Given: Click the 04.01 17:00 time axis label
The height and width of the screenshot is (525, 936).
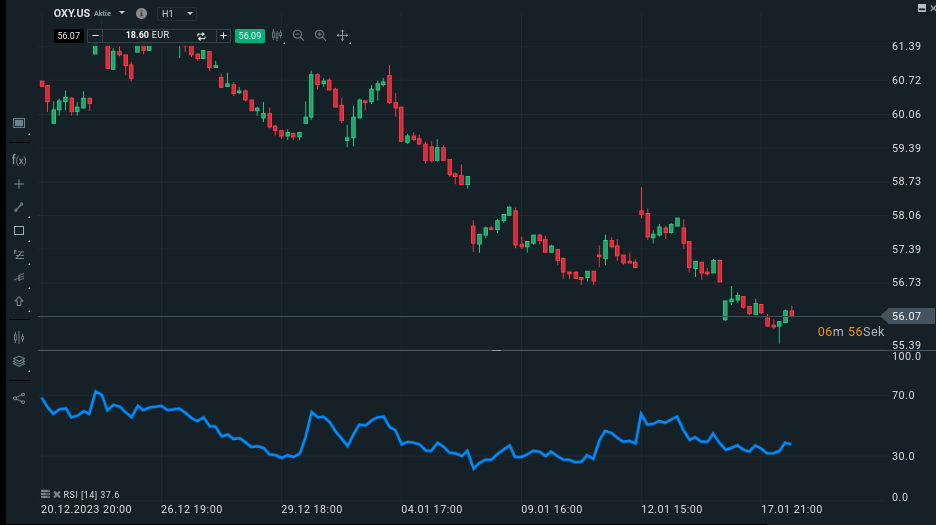Looking at the screenshot, I should 432,509.
